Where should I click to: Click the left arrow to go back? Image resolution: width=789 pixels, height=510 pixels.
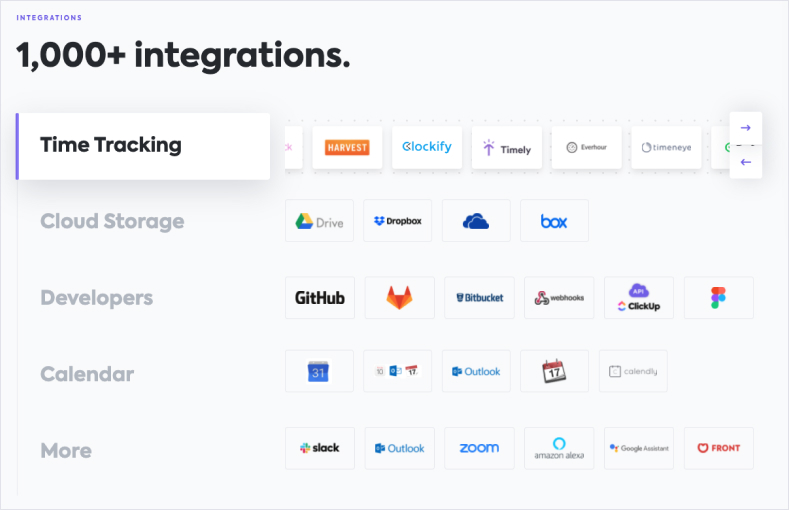[746, 162]
